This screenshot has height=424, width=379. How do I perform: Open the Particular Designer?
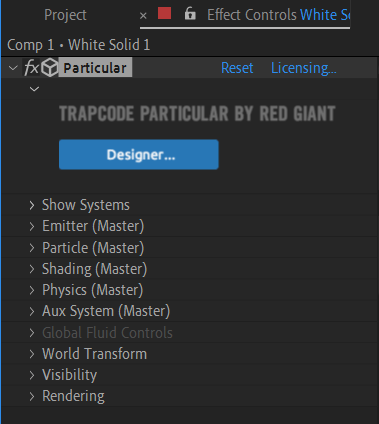139,155
